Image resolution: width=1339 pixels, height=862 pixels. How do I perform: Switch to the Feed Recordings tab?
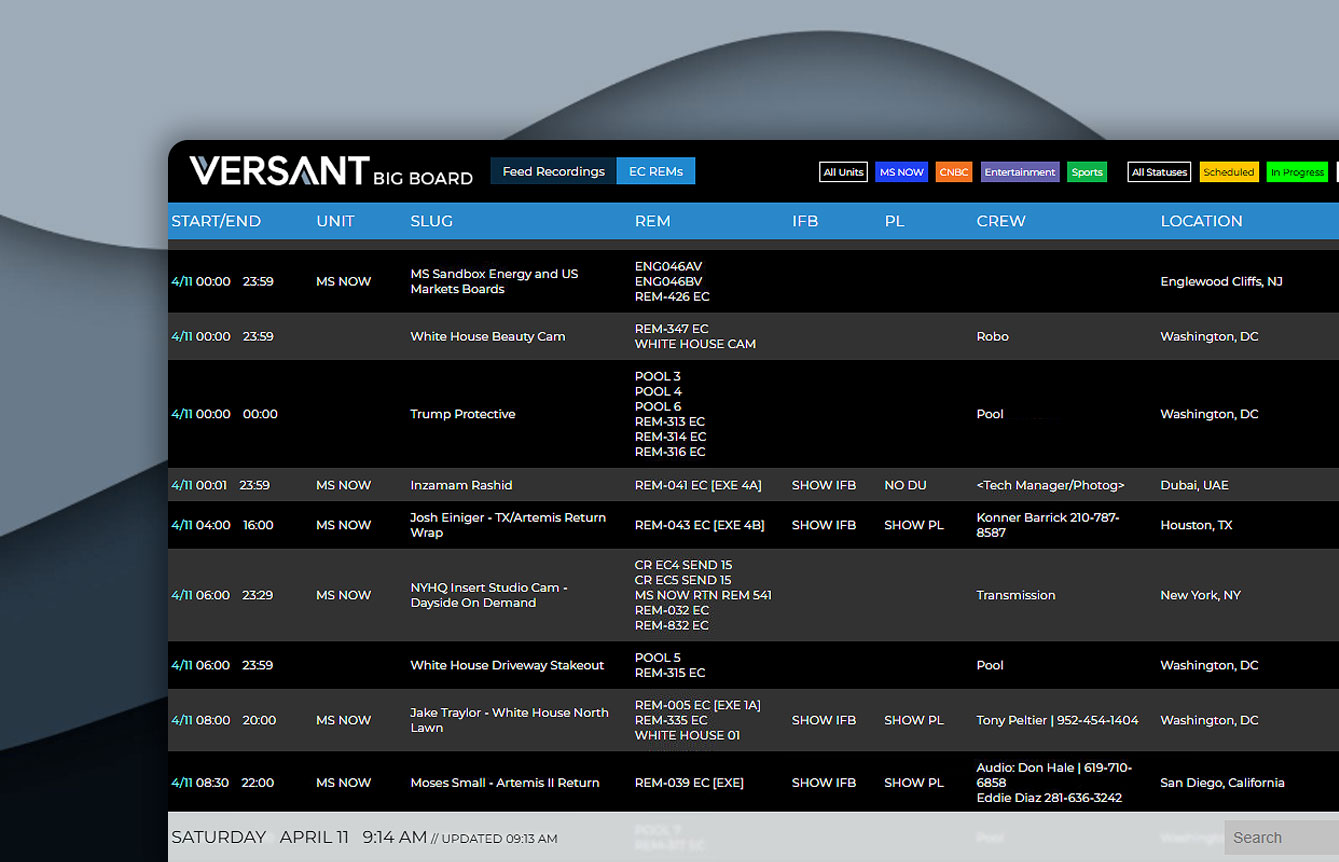click(552, 171)
